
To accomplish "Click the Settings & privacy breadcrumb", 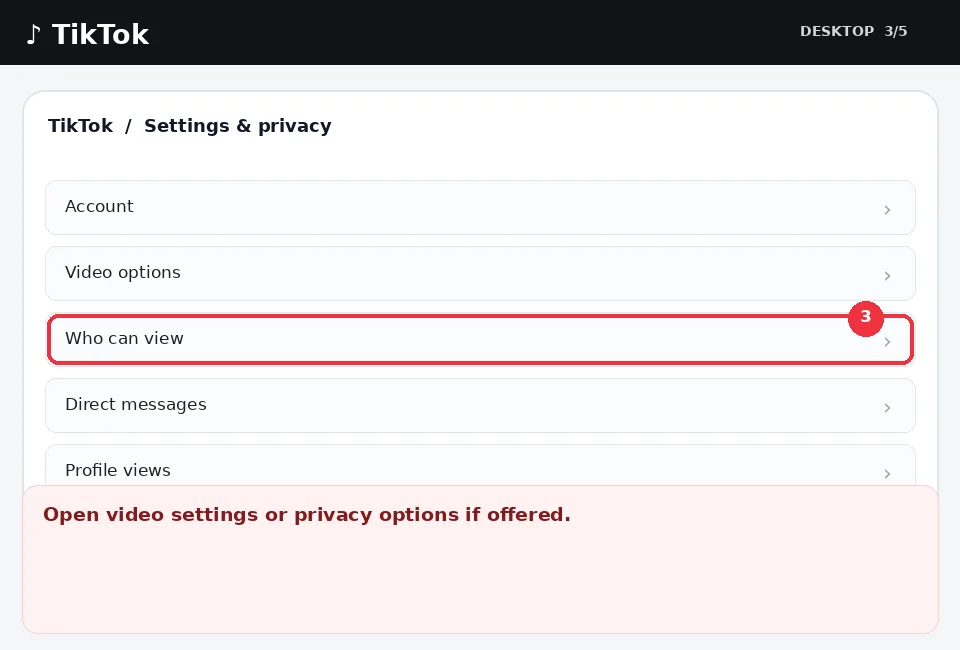I will coord(238,126).
